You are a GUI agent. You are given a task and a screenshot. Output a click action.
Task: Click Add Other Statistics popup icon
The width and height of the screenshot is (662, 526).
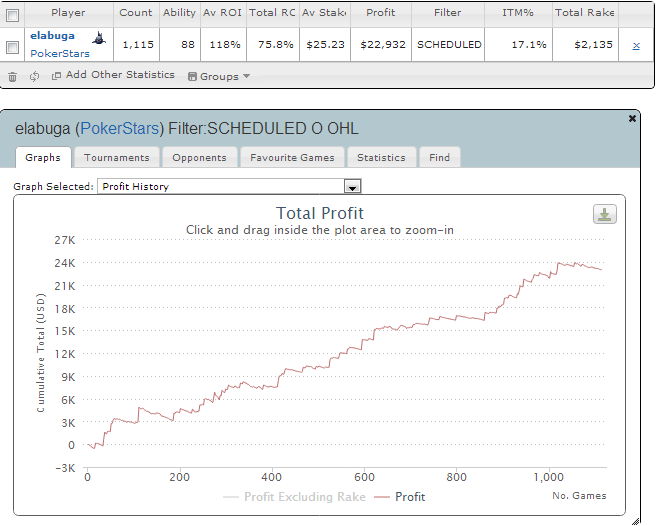56,76
